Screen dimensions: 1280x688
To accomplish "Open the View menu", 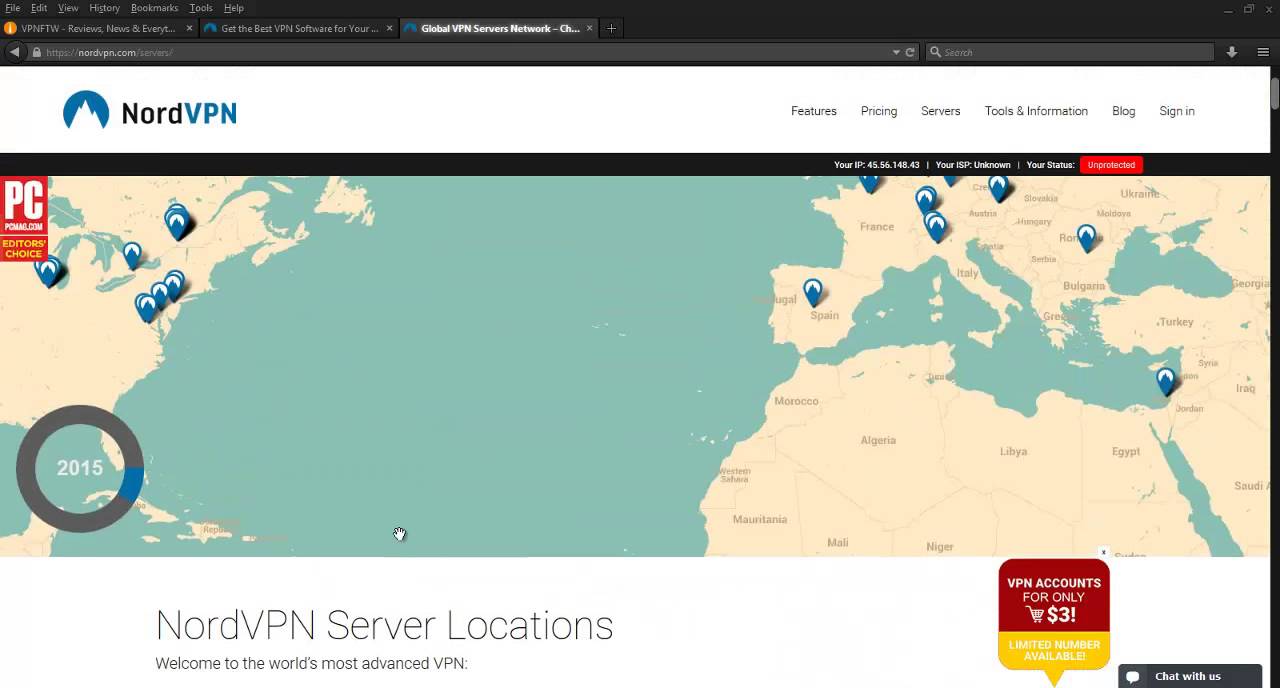I will point(68,8).
